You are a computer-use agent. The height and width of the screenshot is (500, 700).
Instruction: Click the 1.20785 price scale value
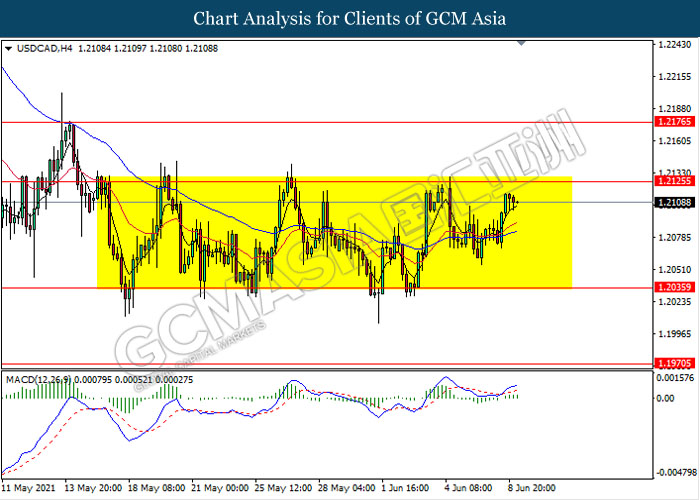coord(673,238)
